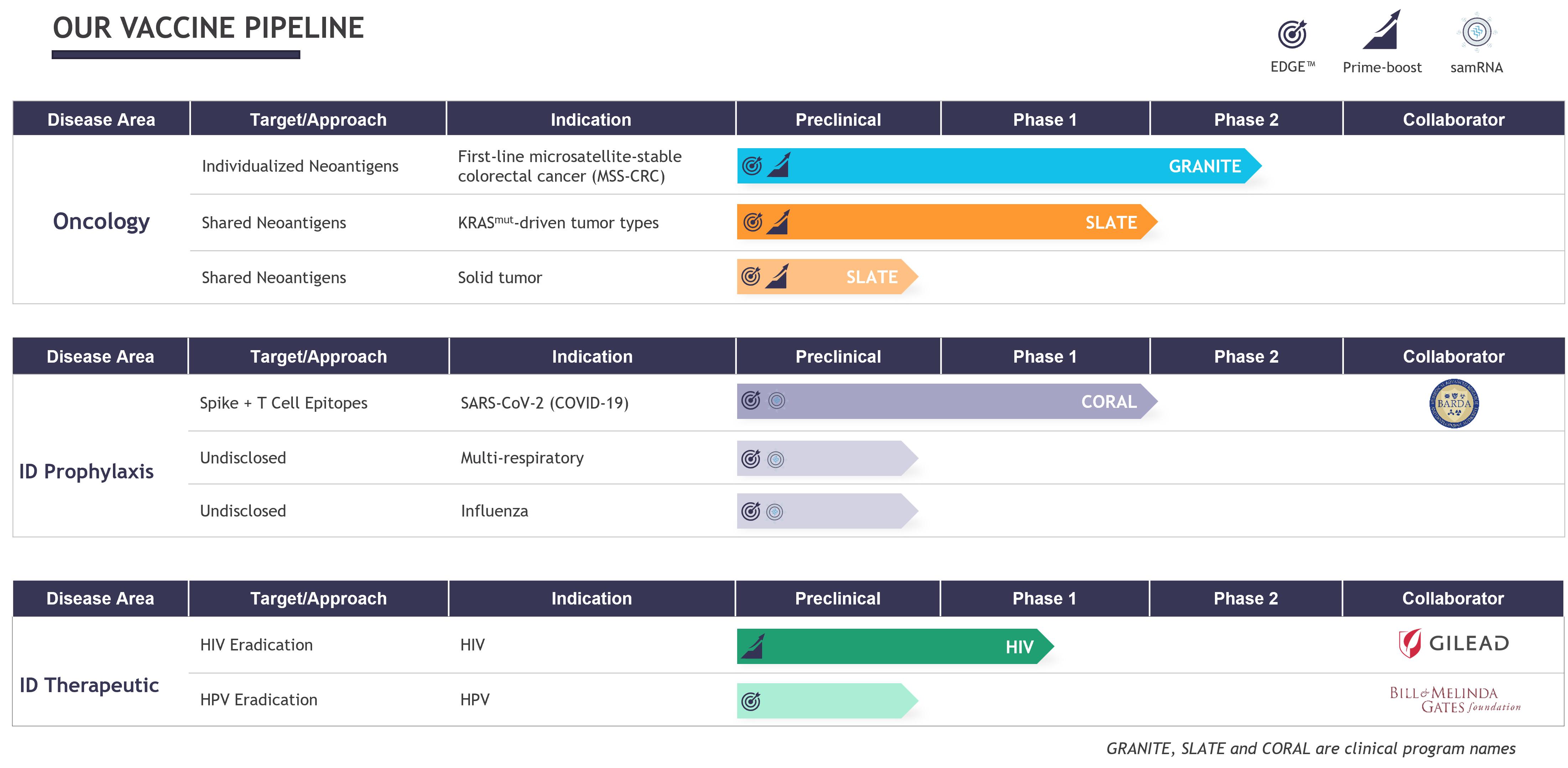Click the EDGE icon on HPV bar
Screen dimensions: 1568x768
click(751, 701)
